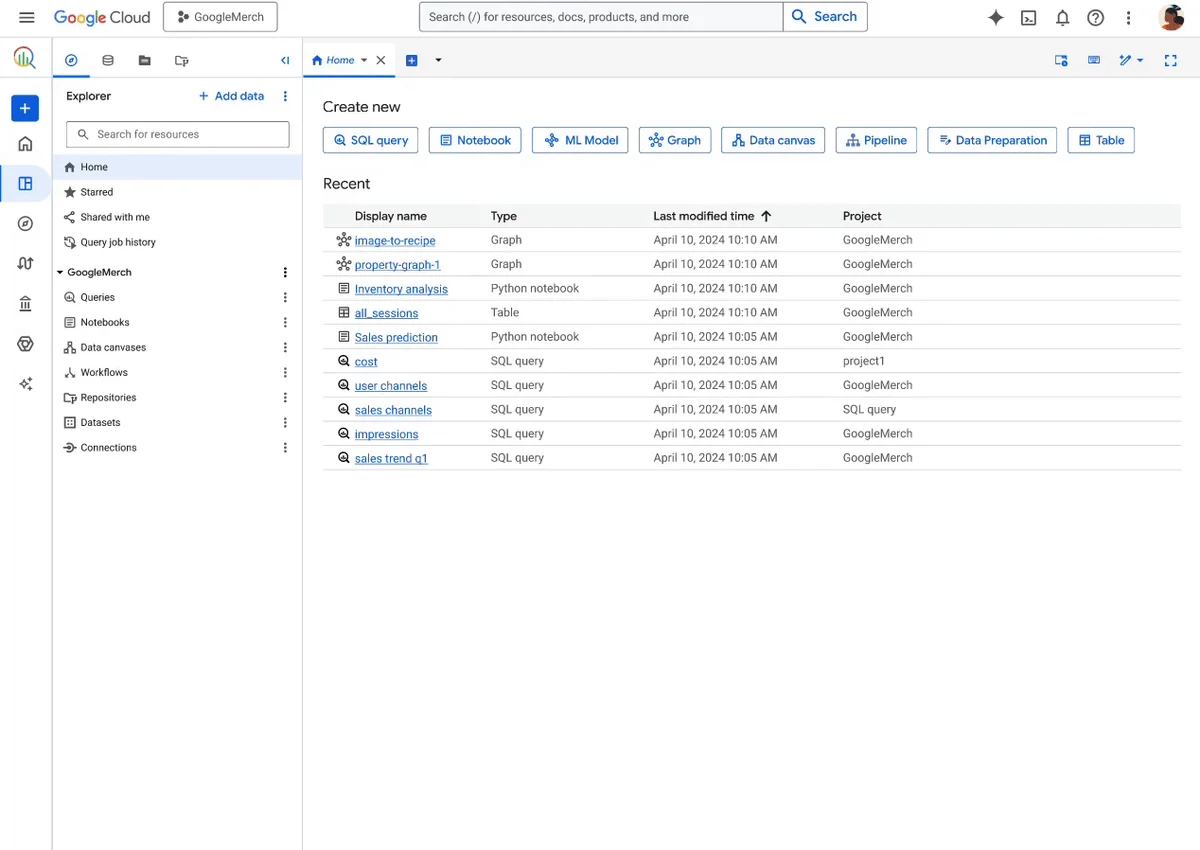Open the Inventory analysis notebook link
Screen dimensions: 1200x850
401,289
